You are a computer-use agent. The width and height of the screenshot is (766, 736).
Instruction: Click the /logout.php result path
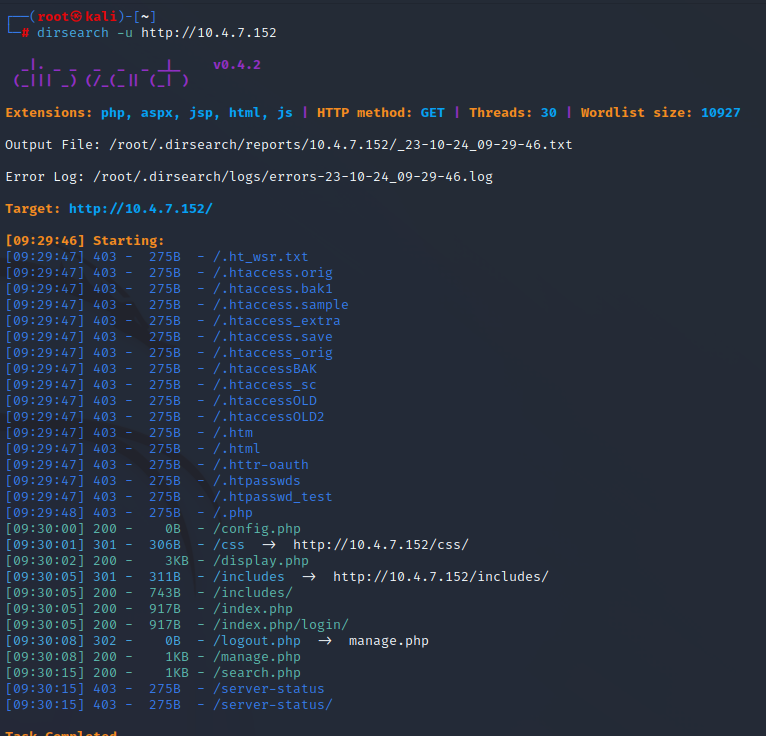point(257,641)
